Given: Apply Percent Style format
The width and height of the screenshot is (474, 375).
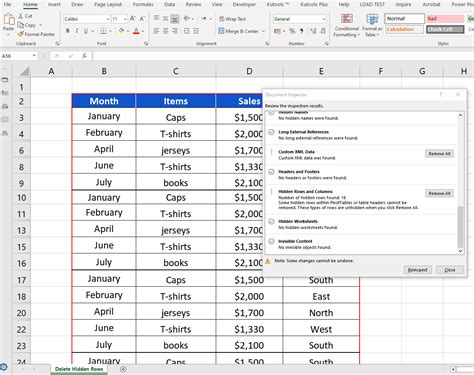Looking at the screenshot, I should pos(292,31).
